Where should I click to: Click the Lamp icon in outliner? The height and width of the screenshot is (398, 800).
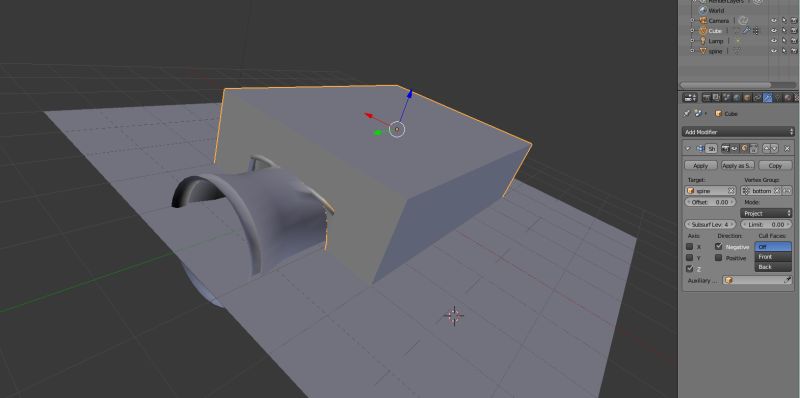(x=703, y=41)
